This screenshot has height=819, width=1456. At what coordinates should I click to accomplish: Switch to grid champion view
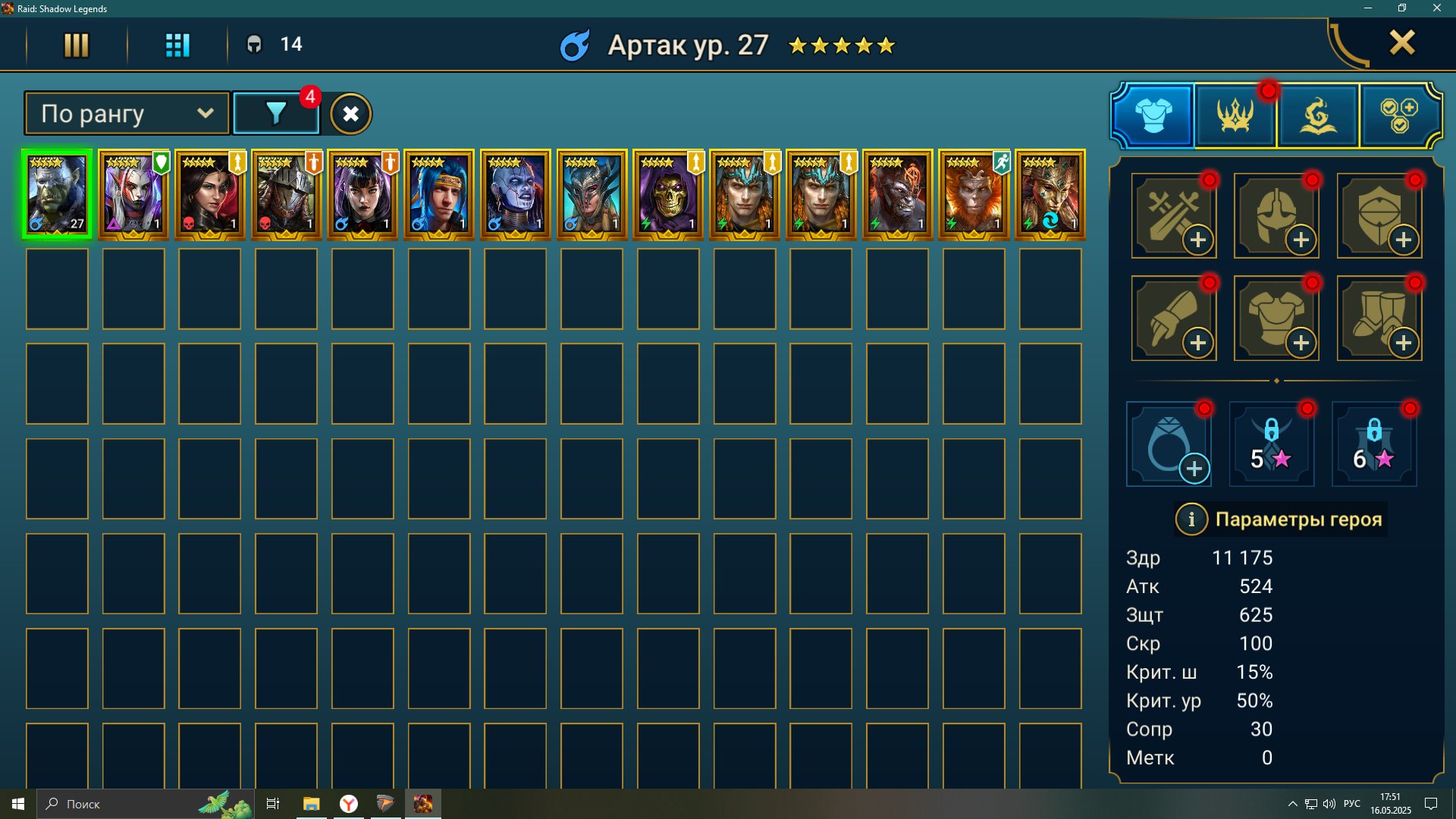[177, 45]
